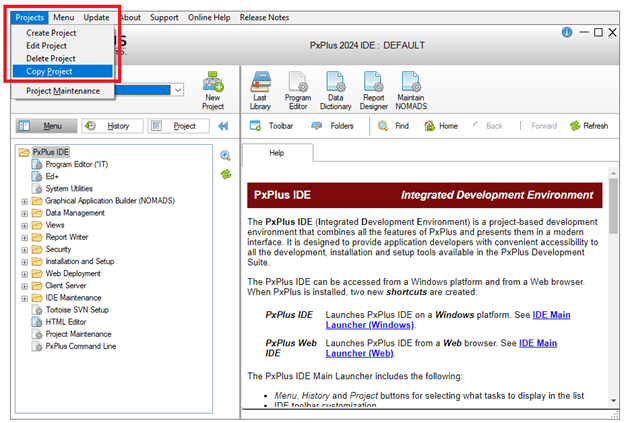The width and height of the screenshot is (624, 423).
Task: Open the About menu
Action: pyautogui.click(x=130, y=18)
